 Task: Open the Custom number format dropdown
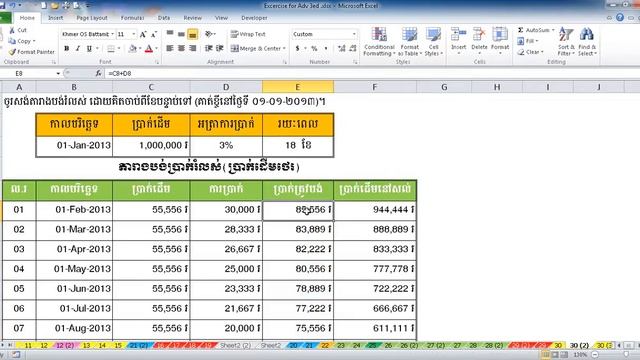click(354, 34)
